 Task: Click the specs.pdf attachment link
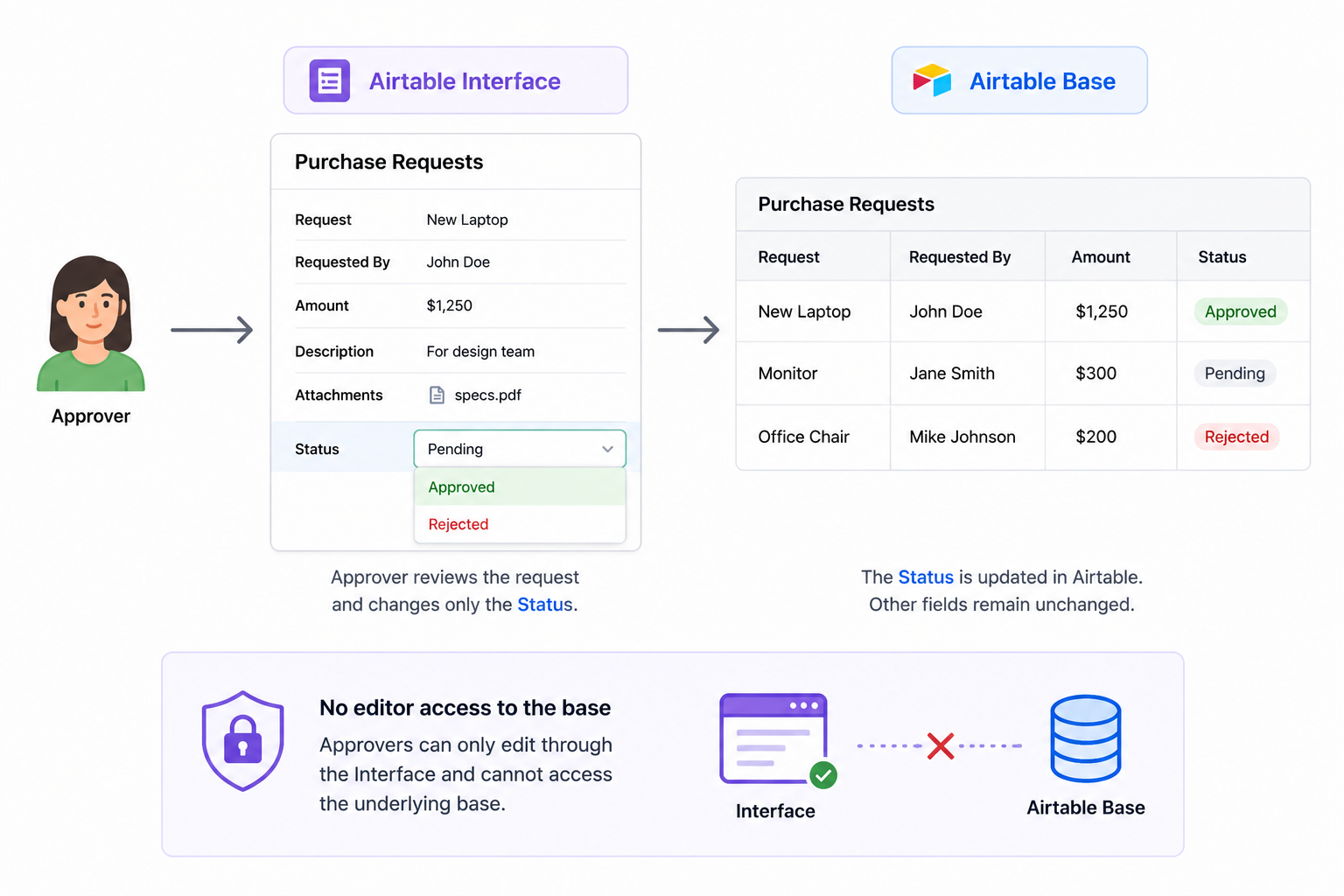pos(487,395)
